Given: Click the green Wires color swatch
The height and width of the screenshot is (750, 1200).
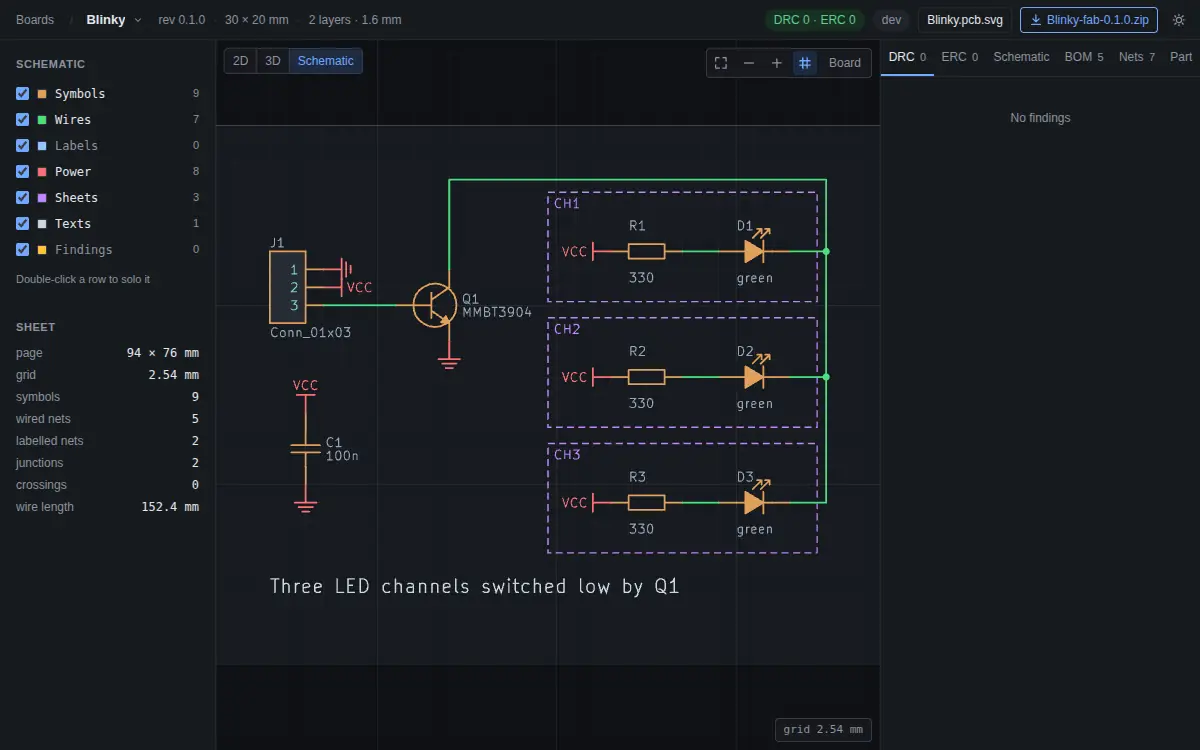Looking at the screenshot, I should pos(42,120).
